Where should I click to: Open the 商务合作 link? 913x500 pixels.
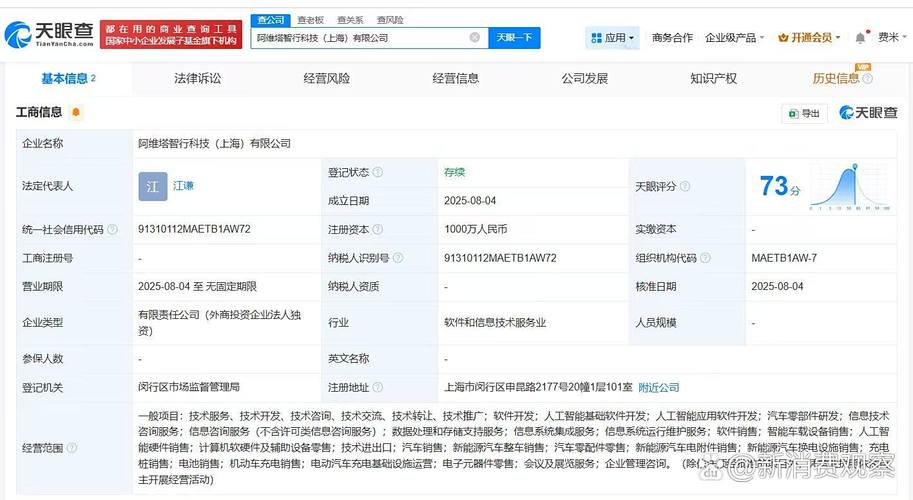click(672, 38)
